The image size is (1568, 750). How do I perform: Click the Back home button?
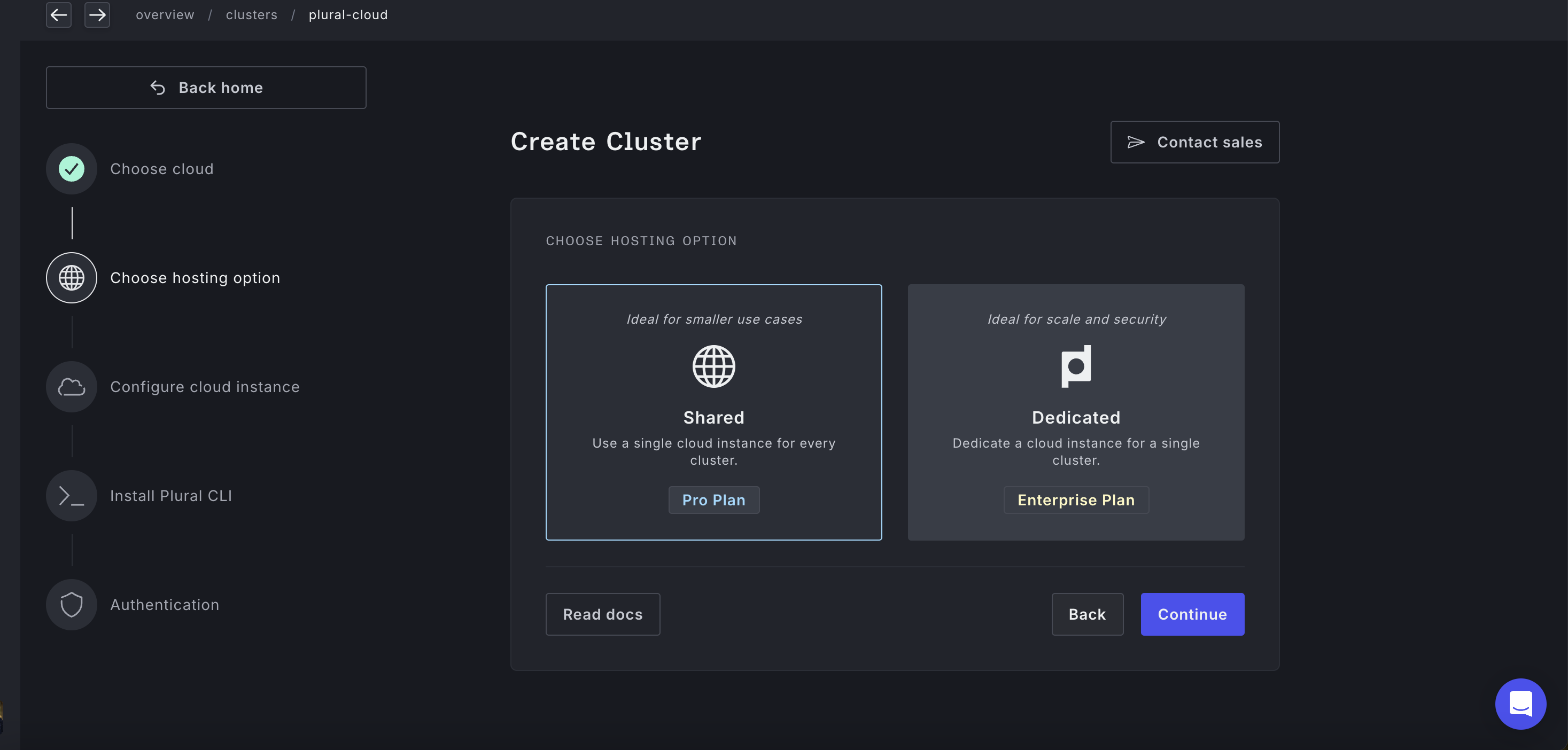[206, 88]
